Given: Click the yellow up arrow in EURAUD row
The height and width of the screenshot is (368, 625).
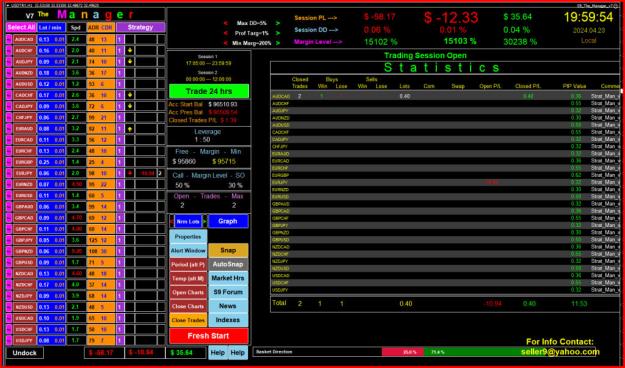Looking at the screenshot, I should pyautogui.click(x=130, y=129).
